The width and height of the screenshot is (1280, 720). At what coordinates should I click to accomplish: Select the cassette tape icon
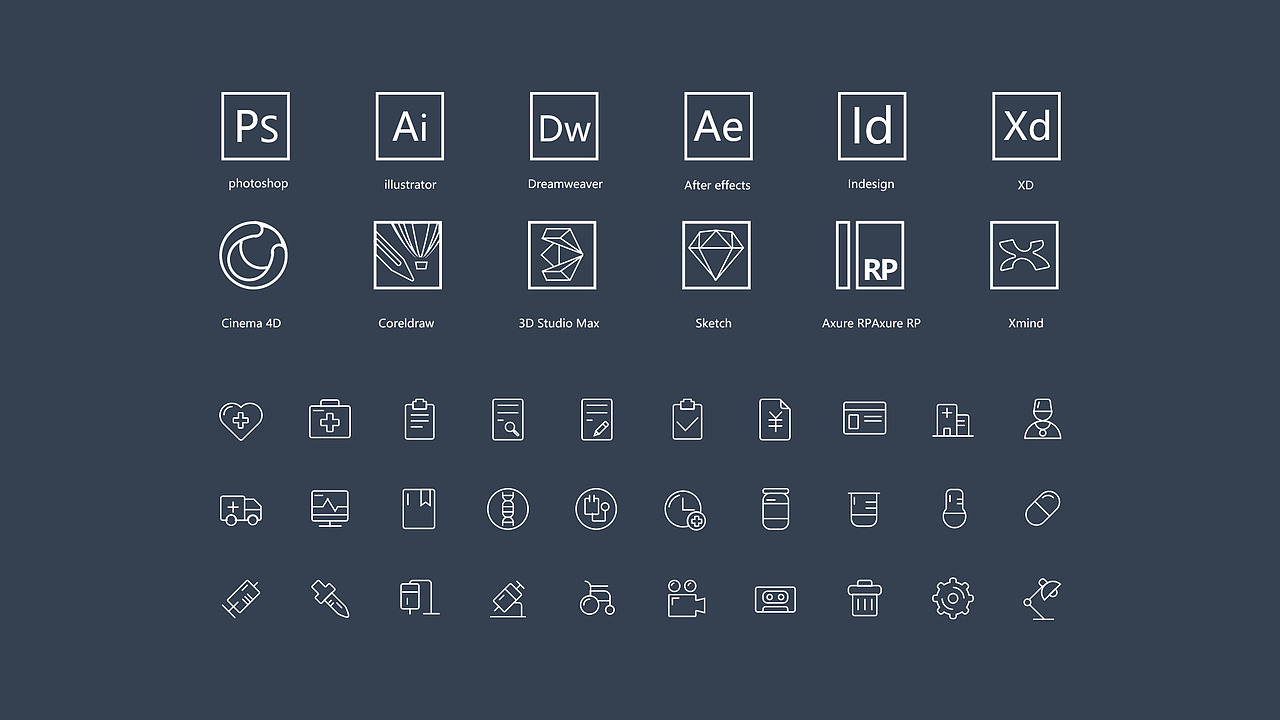pyautogui.click(x=775, y=599)
